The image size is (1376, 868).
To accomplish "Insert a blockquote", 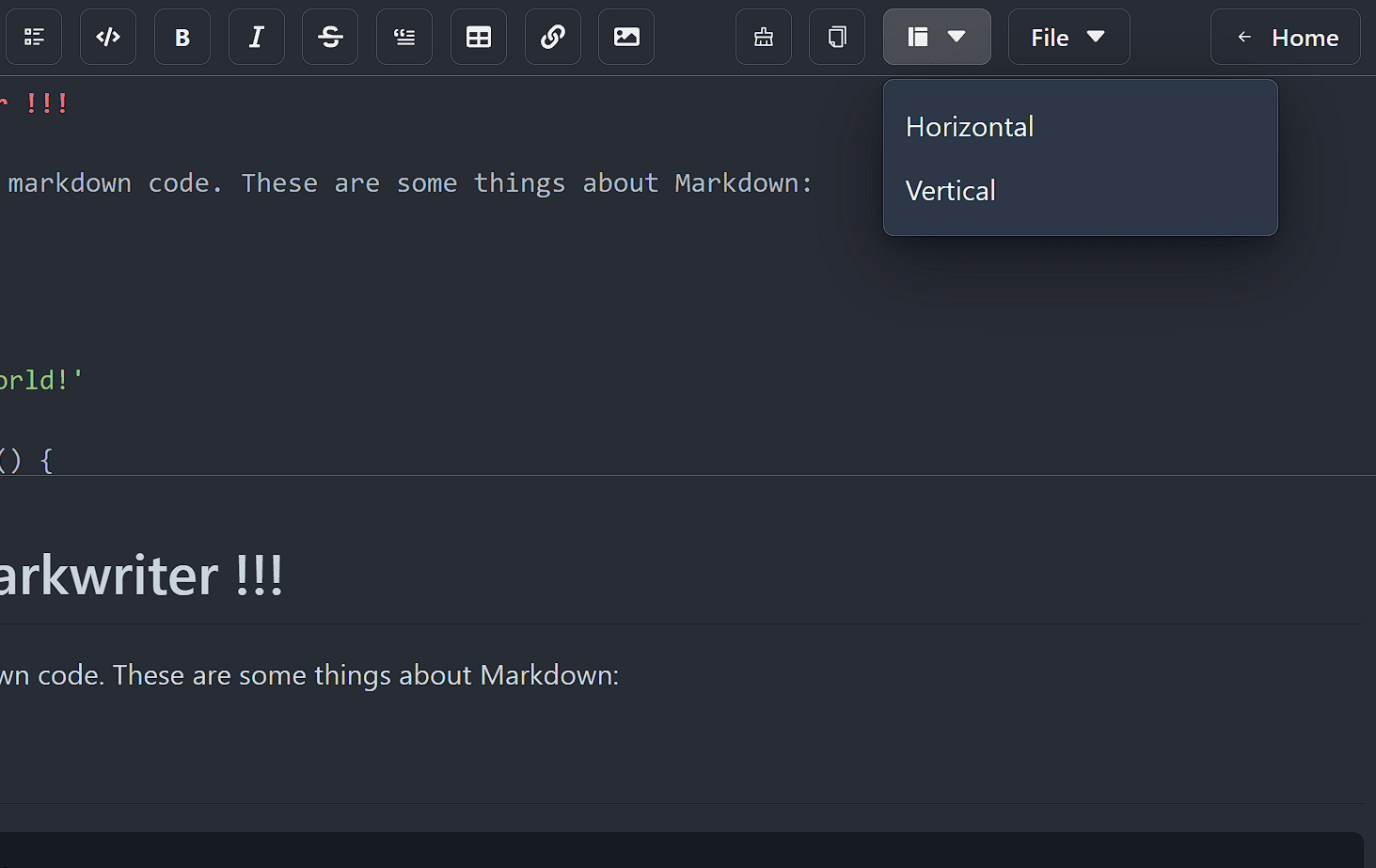I will (404, 37).
